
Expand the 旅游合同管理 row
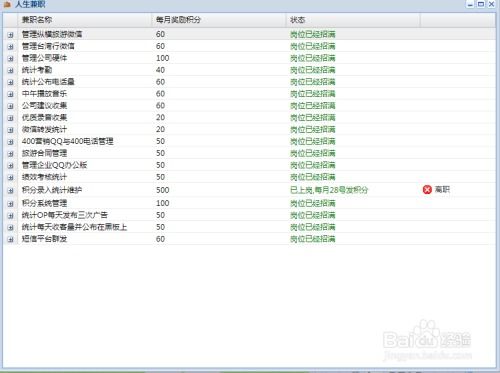10,154
